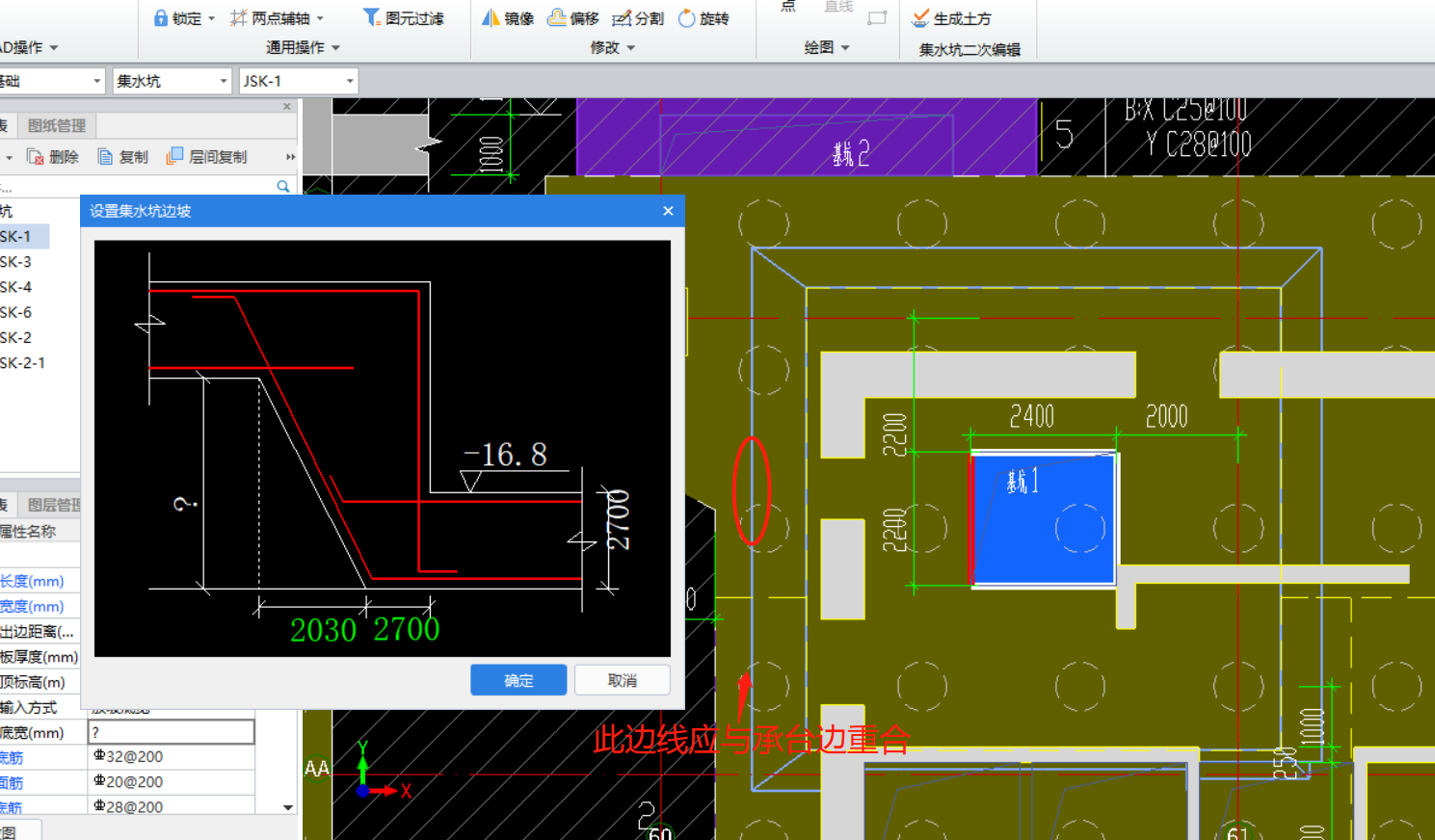Image resolution: width=1435 pixels, height=840 pixels.
Task: Select JSK-1 in the component list
Action: [24, 236]
